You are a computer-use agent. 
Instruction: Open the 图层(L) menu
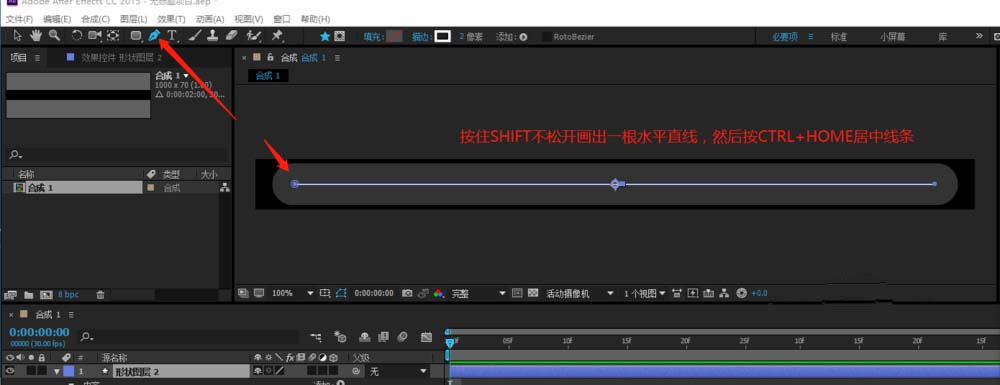coord(133,19)
